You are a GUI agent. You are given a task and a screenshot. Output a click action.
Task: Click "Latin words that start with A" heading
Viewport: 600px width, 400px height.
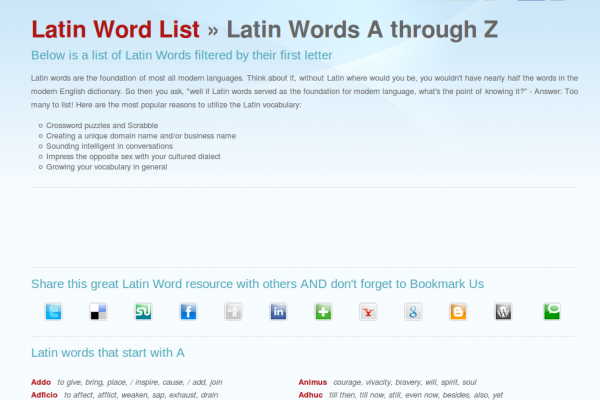point(108,353)
